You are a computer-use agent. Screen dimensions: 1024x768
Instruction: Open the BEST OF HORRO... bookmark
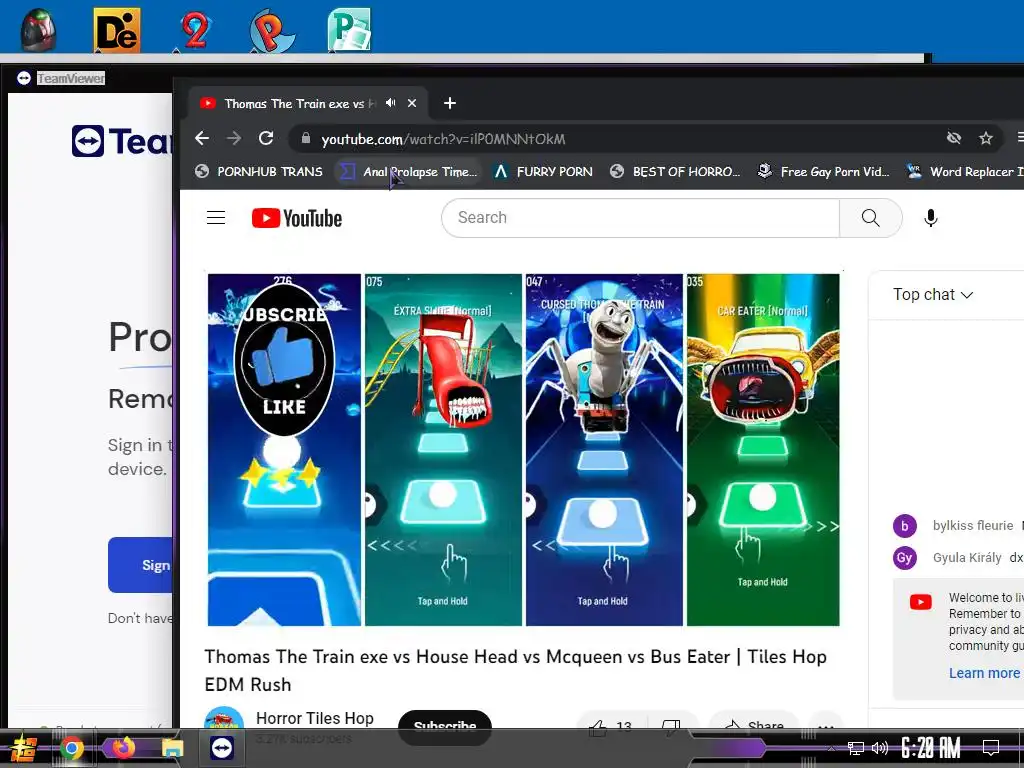tap(675, 172)
